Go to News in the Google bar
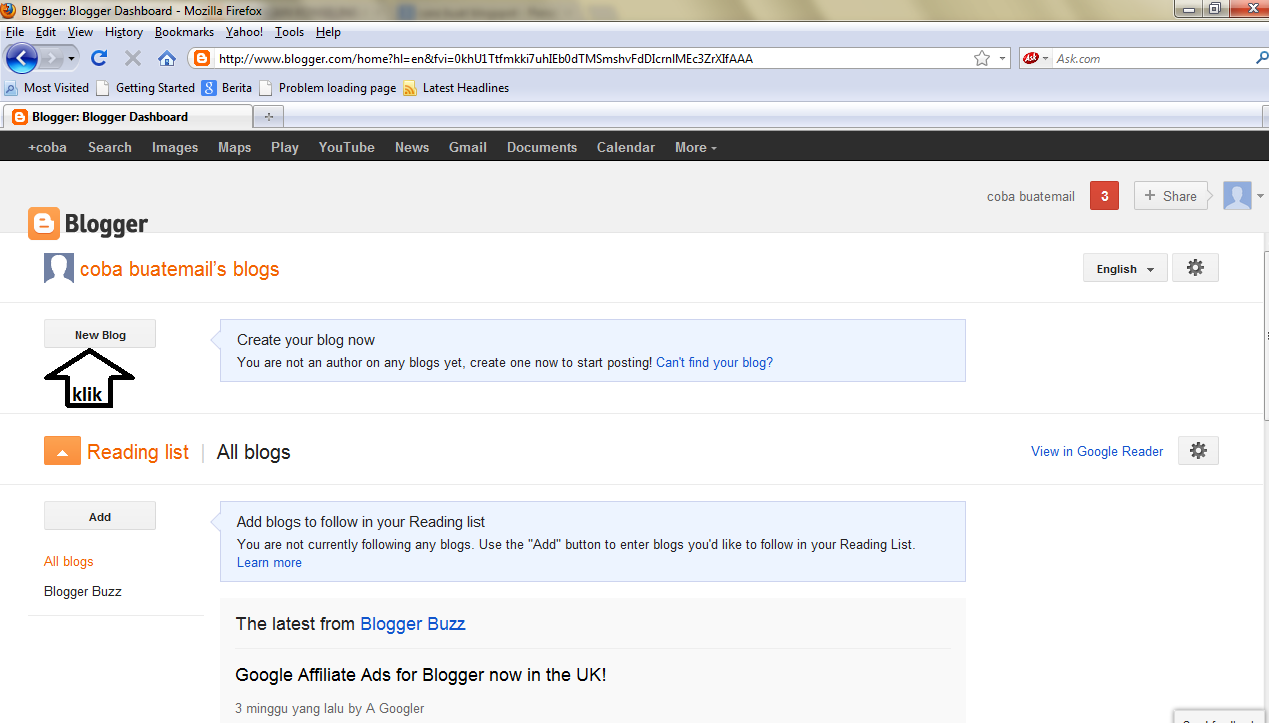The height and width of the screenshot is (723, 1269). tap(412, 147)
